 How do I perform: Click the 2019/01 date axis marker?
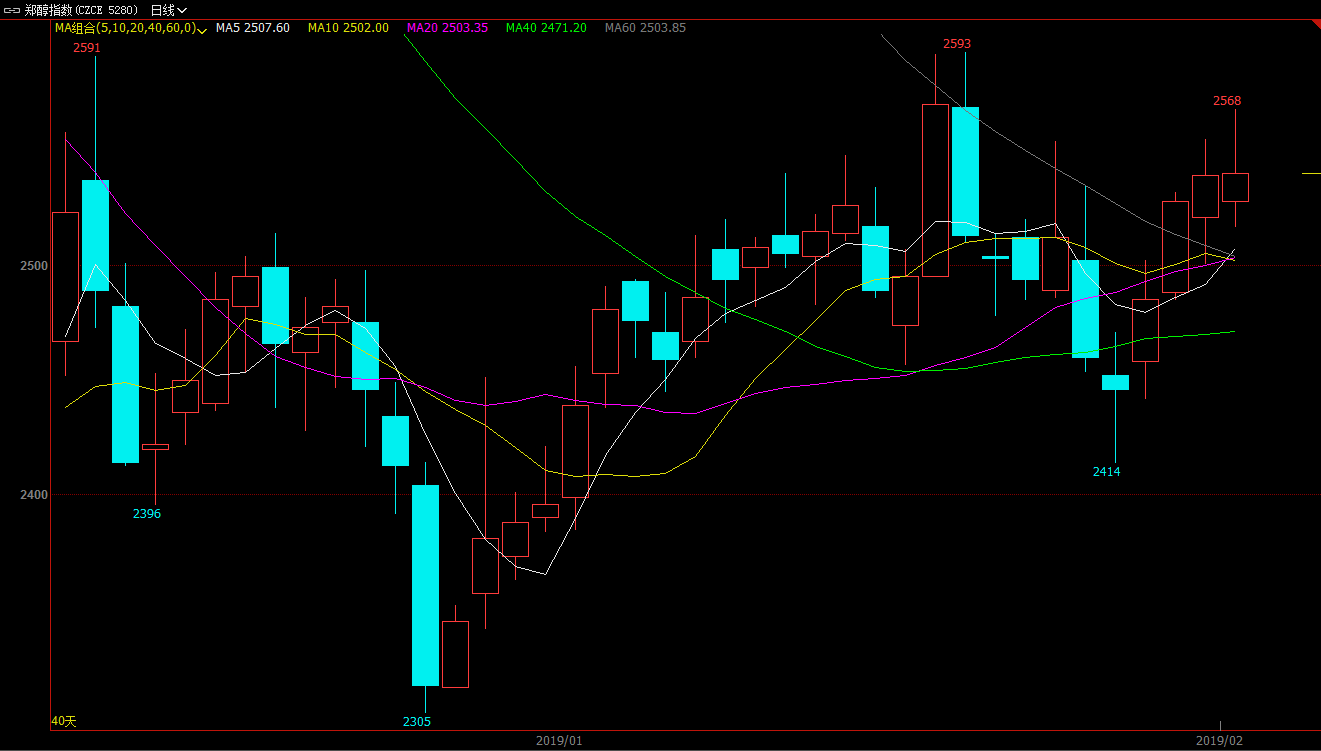pos(559,741)
